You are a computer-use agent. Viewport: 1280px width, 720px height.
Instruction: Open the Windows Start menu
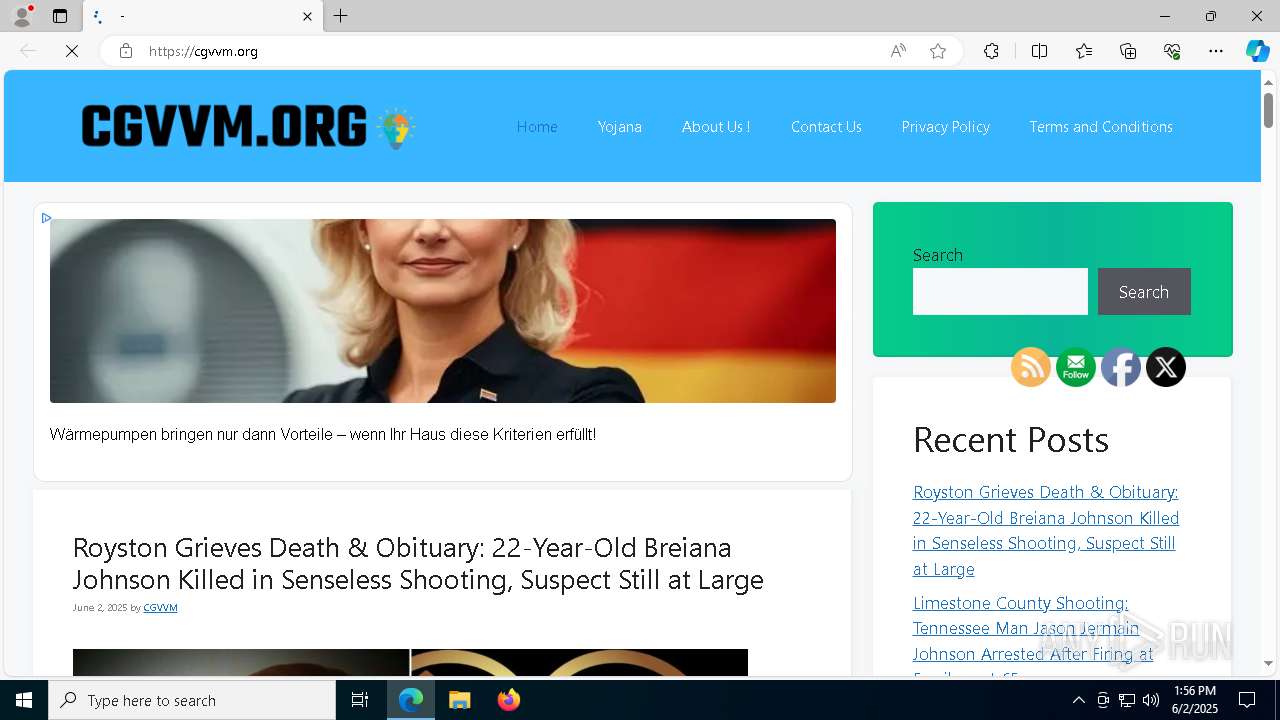[24, 700]
